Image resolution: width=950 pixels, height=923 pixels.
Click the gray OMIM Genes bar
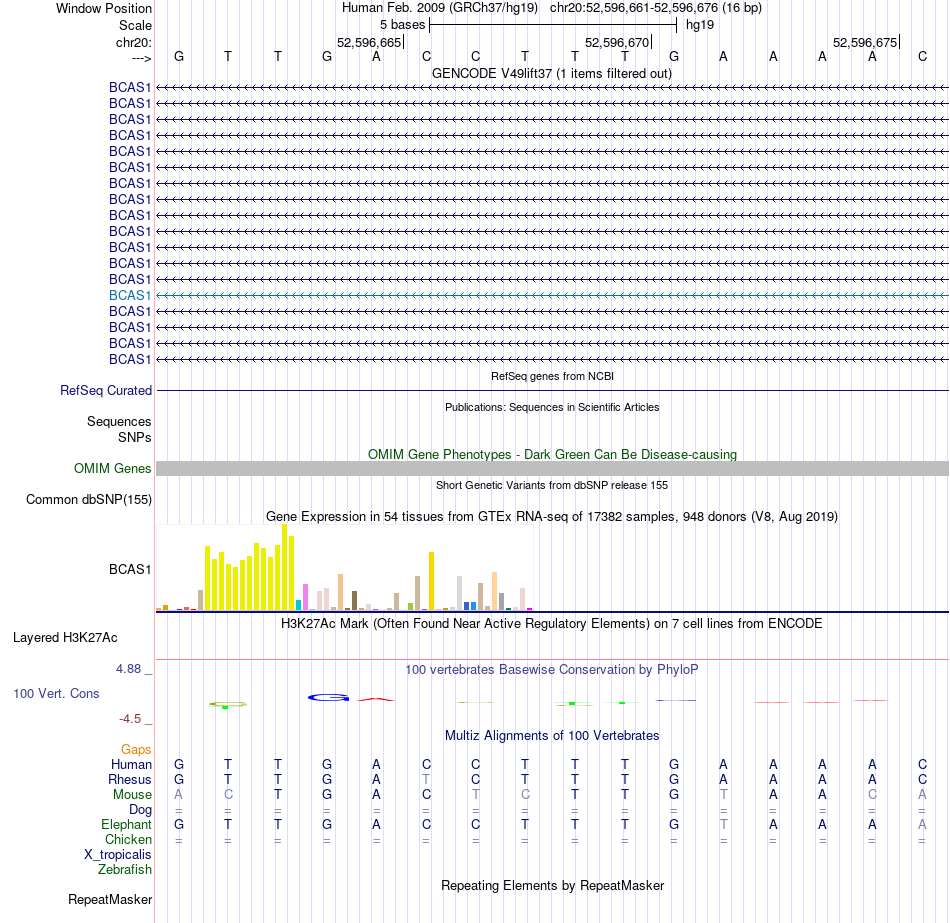point(553,468)
